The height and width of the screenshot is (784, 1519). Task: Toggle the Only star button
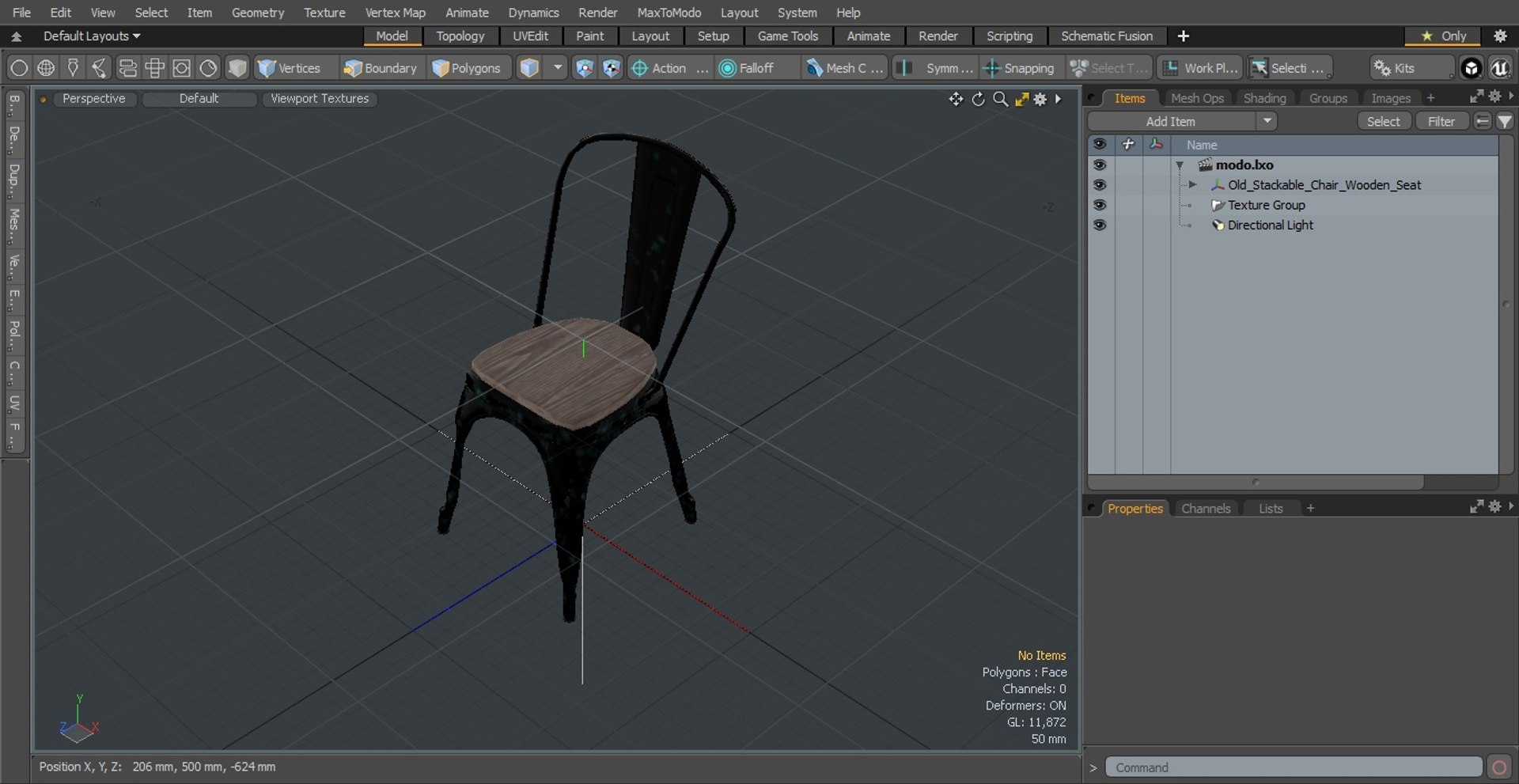click(x=1444, y=36)
